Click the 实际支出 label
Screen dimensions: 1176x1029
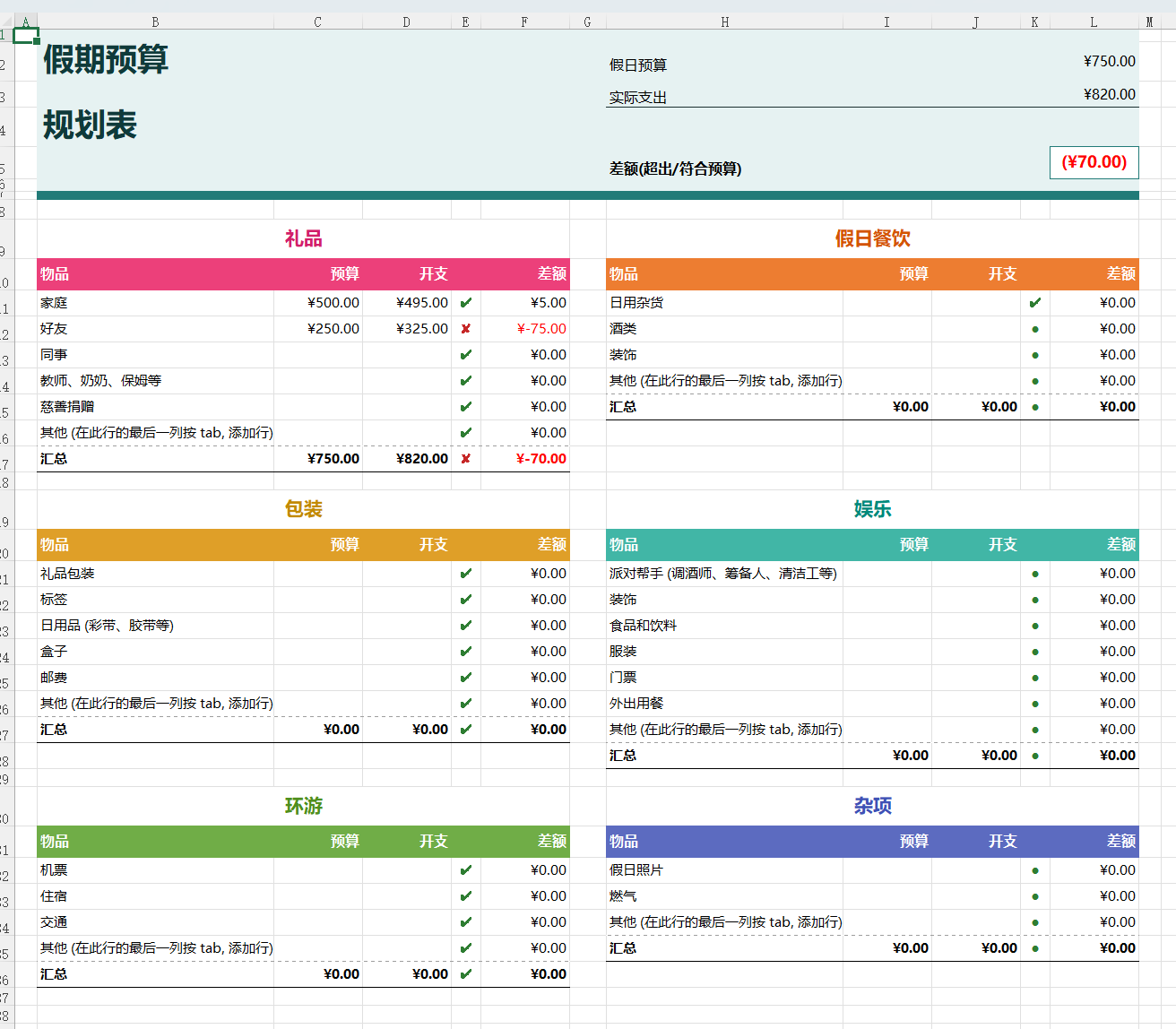point(638,98)
